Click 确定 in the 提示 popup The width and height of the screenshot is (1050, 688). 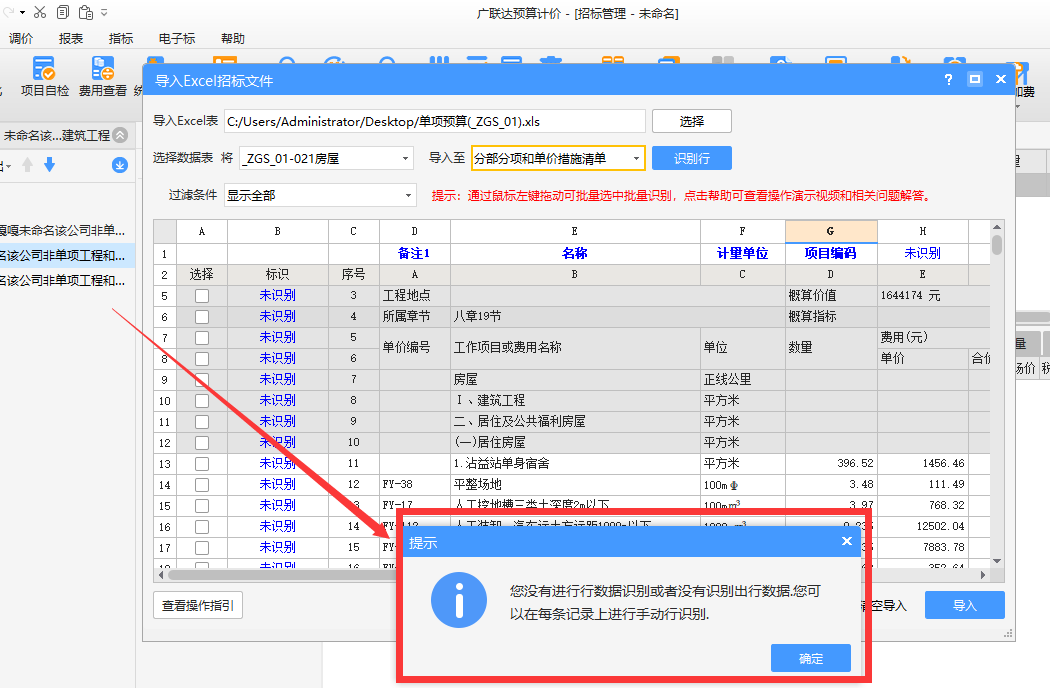811,659
